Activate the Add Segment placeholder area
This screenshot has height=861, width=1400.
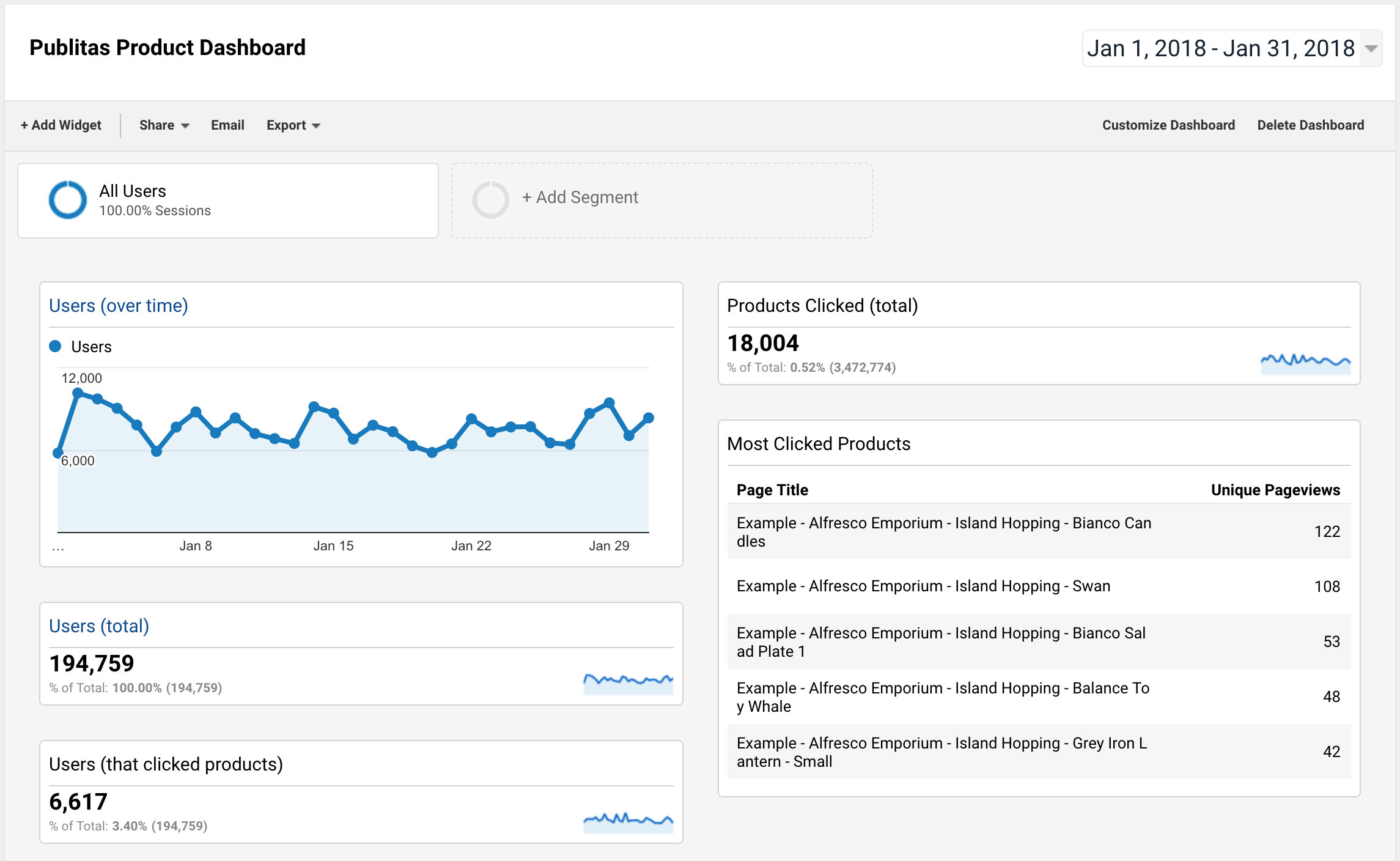[661, 199]
